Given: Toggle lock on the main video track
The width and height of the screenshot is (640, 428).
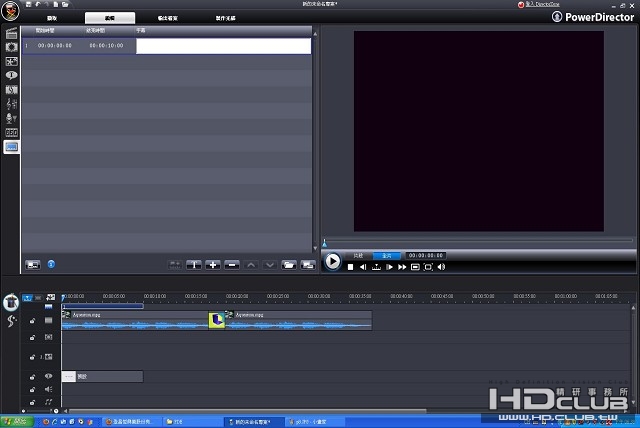Looking at the screenshot, I should point(33,321).
